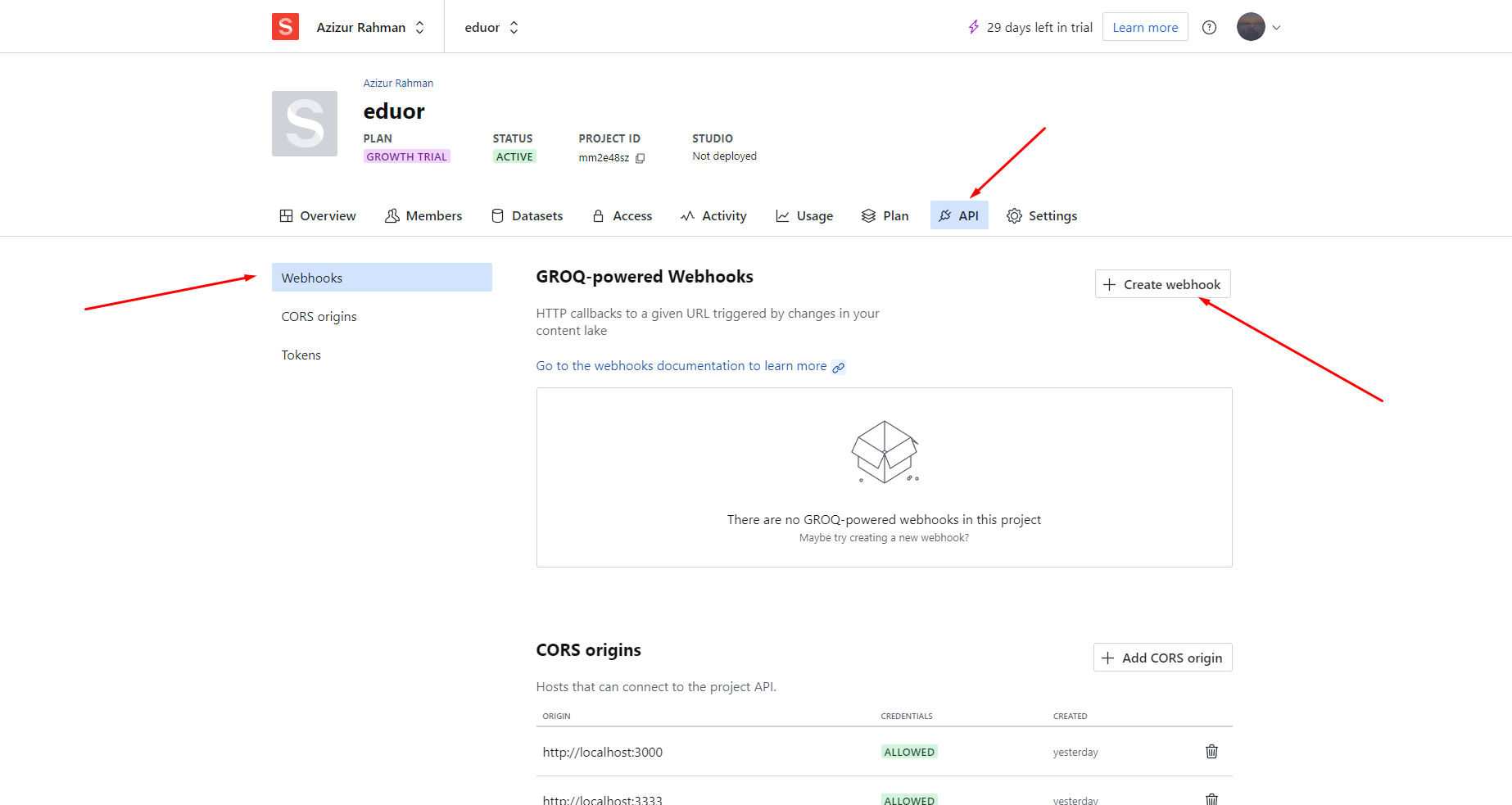Image resolution: width=1512 pixels, height=805 pixels.
Task: Click the Sanity logo icon
Action: [285, 27]
